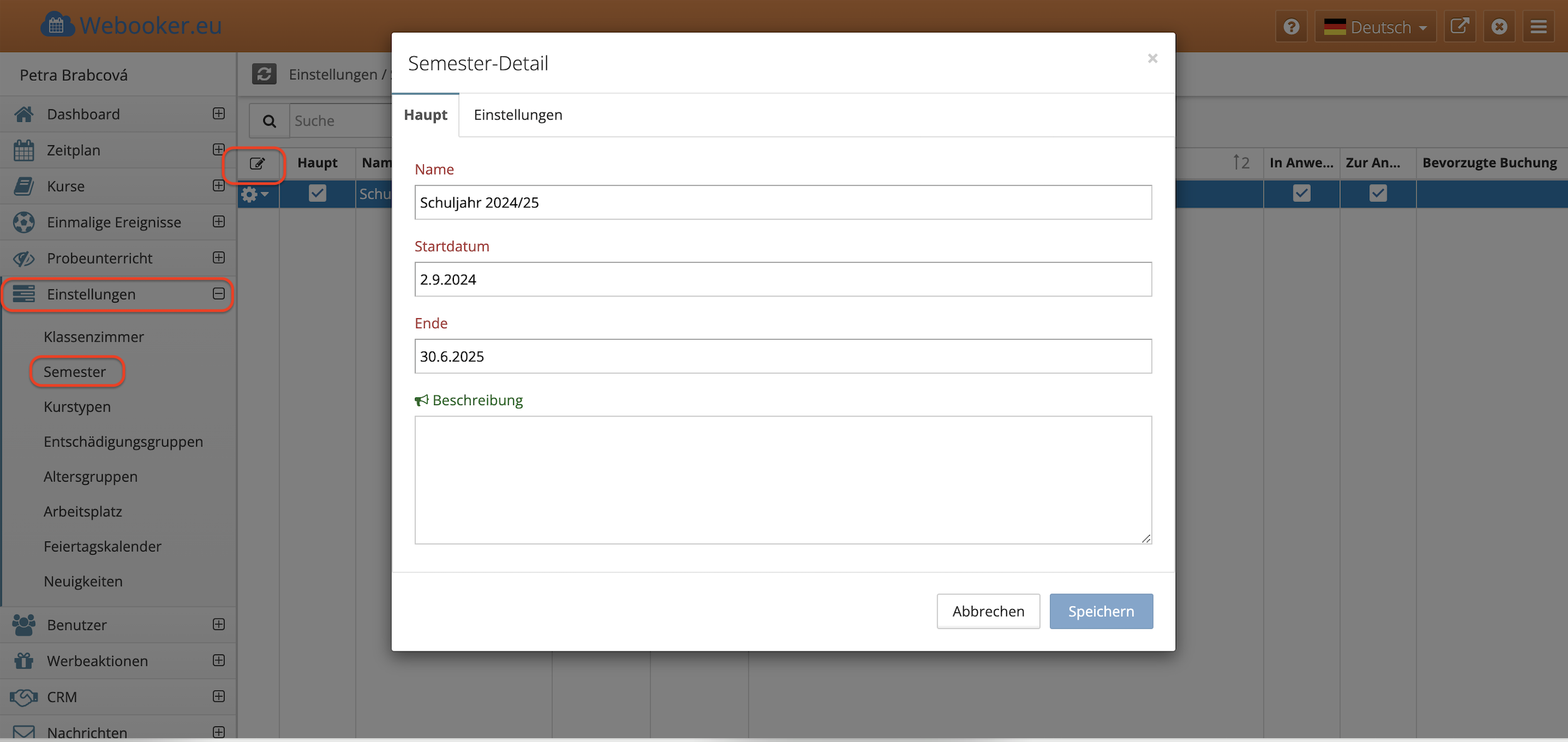Select the Haupt tab in dialog
This screenshot has height=742, width=1568.
426,115
